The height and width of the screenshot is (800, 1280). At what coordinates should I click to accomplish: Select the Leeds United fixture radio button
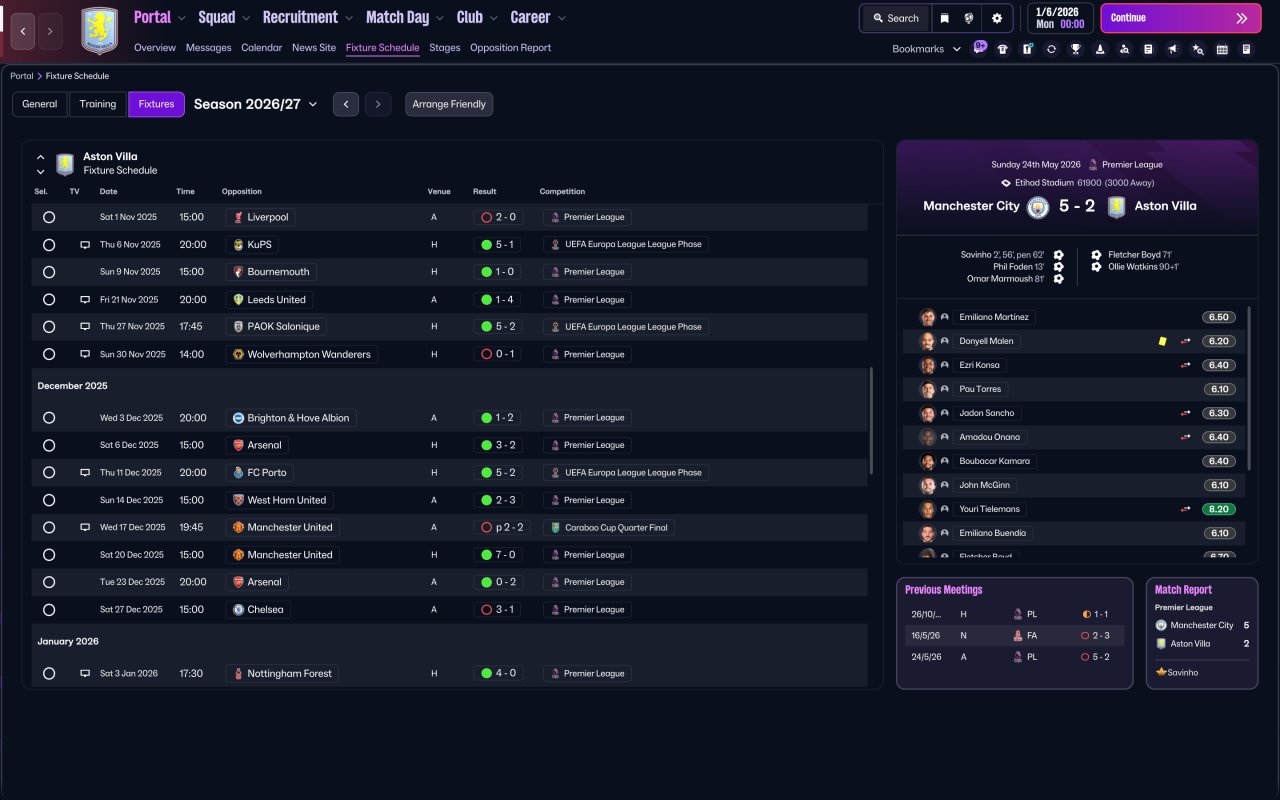(x=49, y=300)
